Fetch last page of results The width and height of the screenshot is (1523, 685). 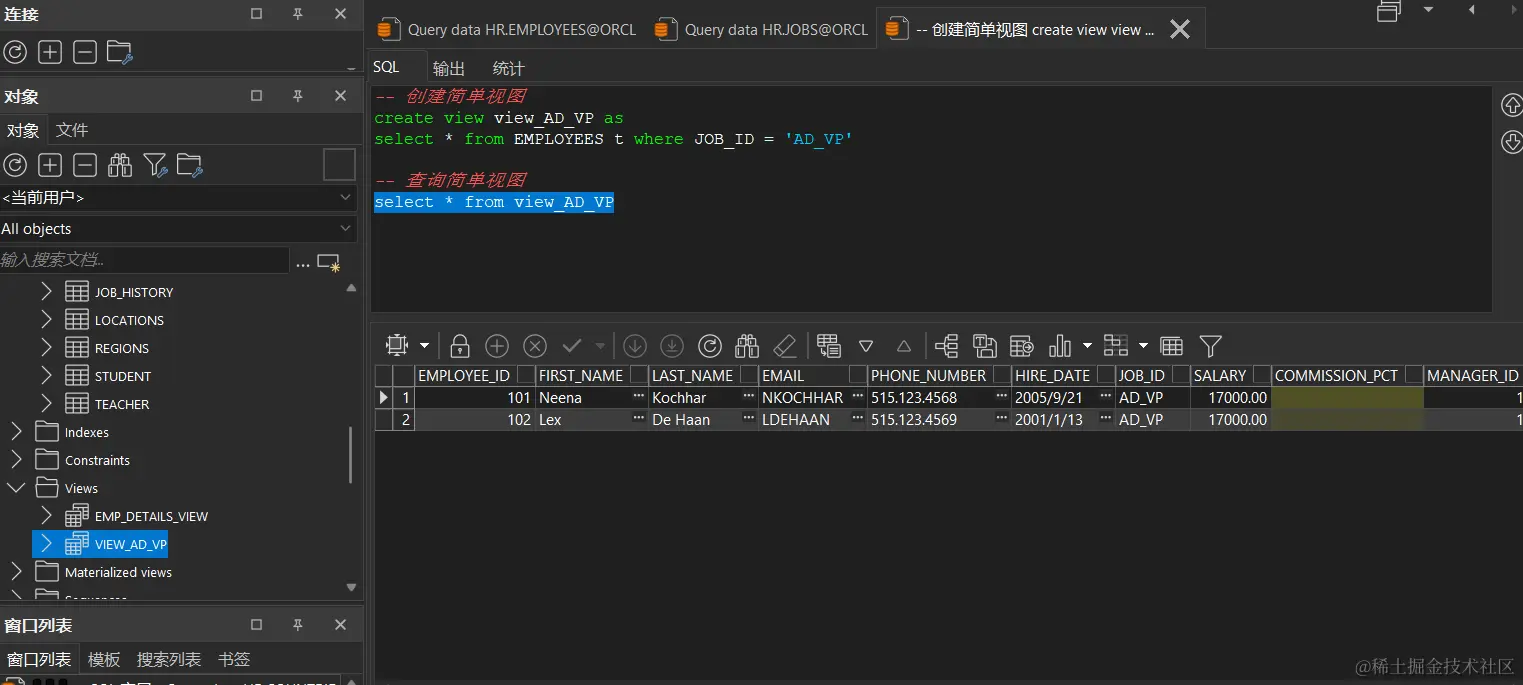[672, 346]
